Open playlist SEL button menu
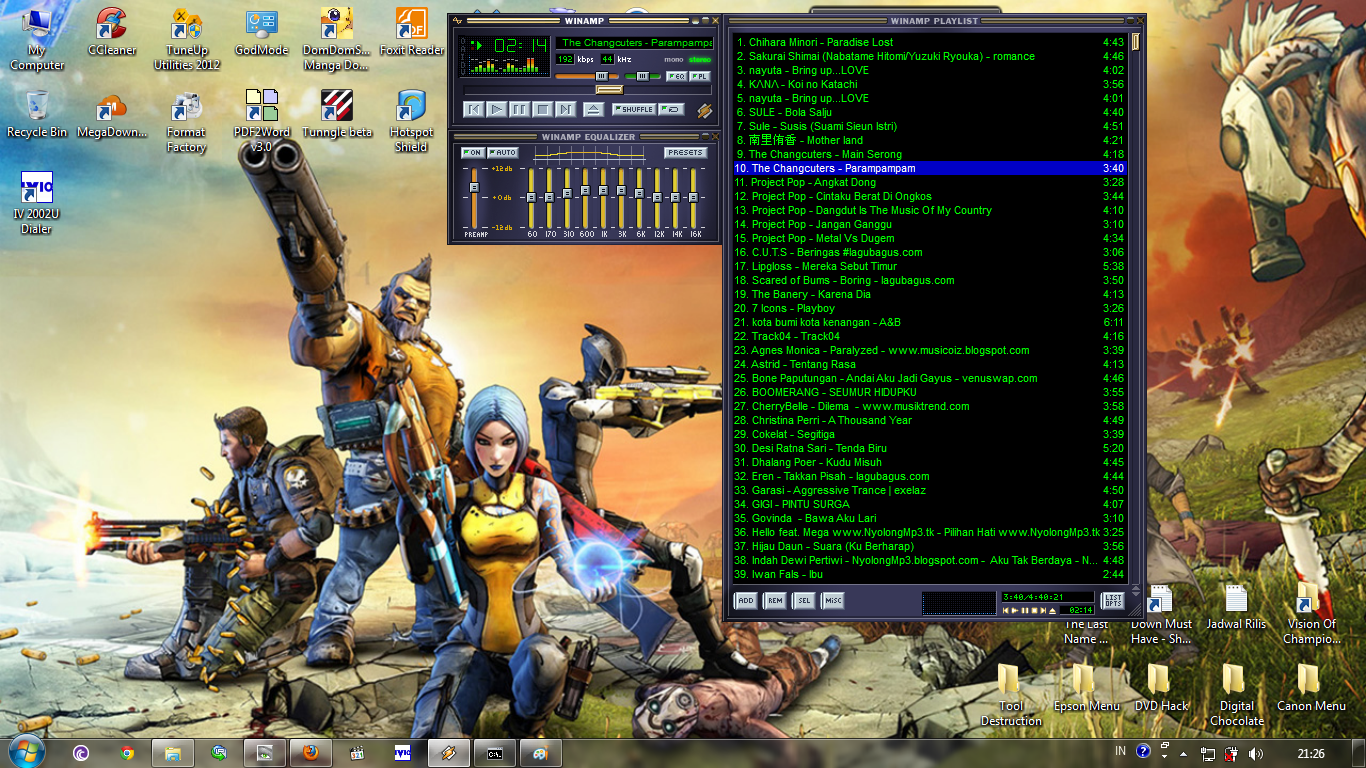 804,601
